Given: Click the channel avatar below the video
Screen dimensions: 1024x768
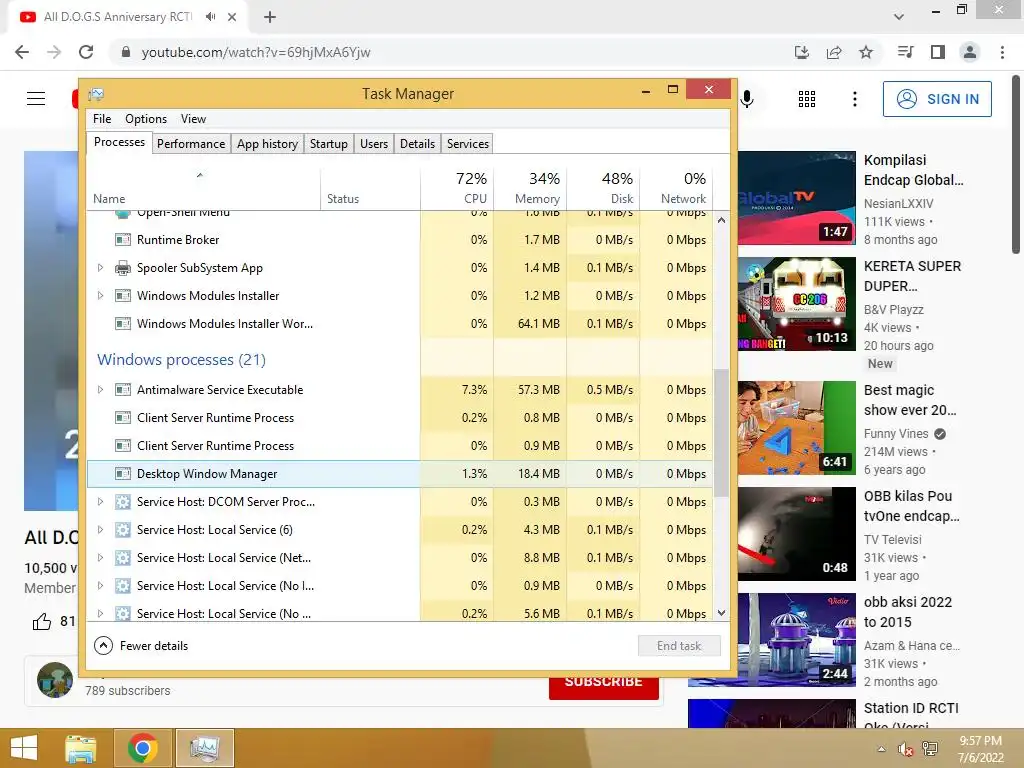Looking at the screenshot, I should coord(55,680).
